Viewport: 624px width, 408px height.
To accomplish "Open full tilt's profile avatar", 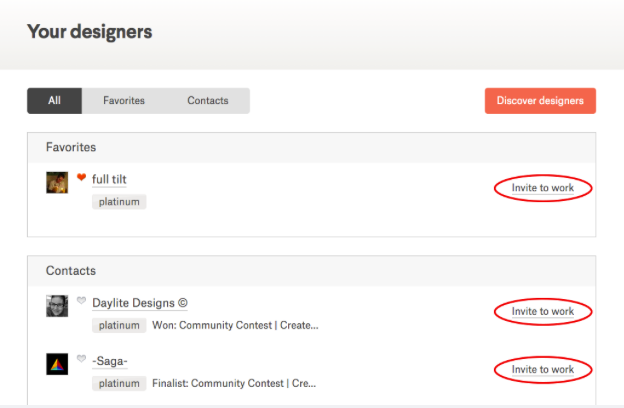I will [57, 182].
